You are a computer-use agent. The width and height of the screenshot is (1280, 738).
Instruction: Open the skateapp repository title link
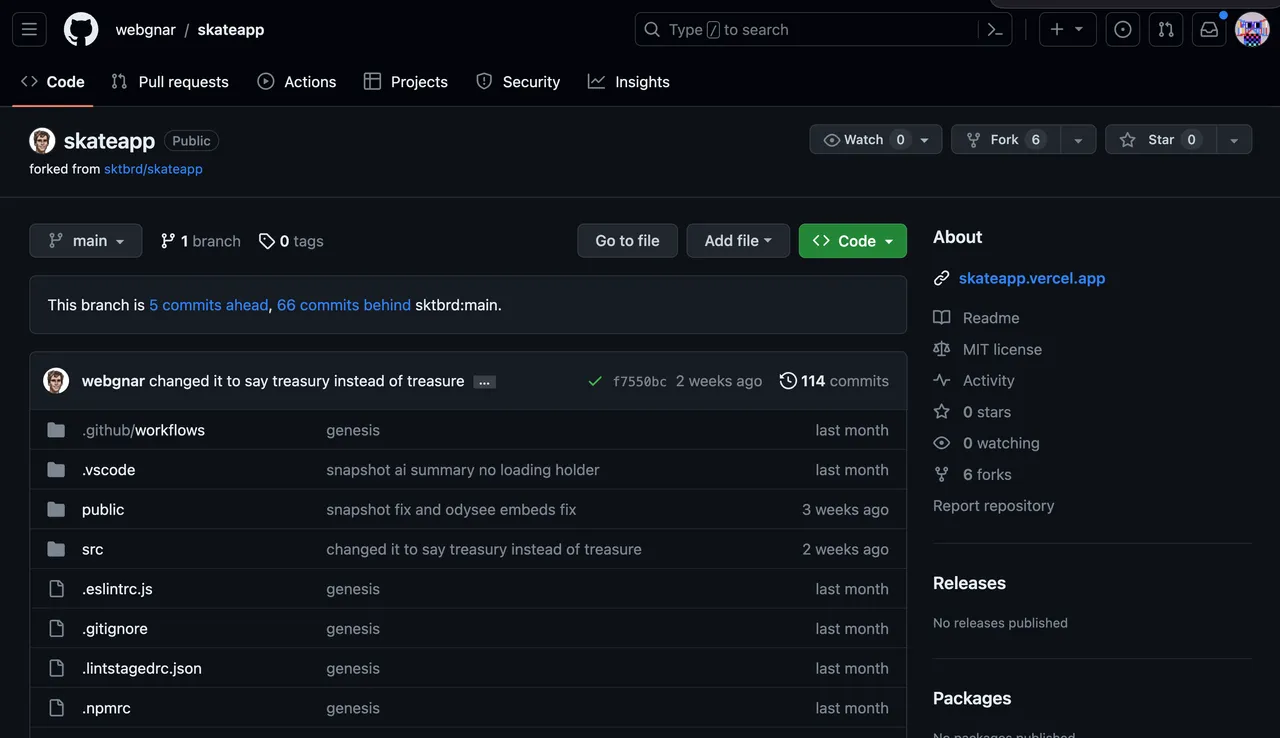[x=109, y=141]
